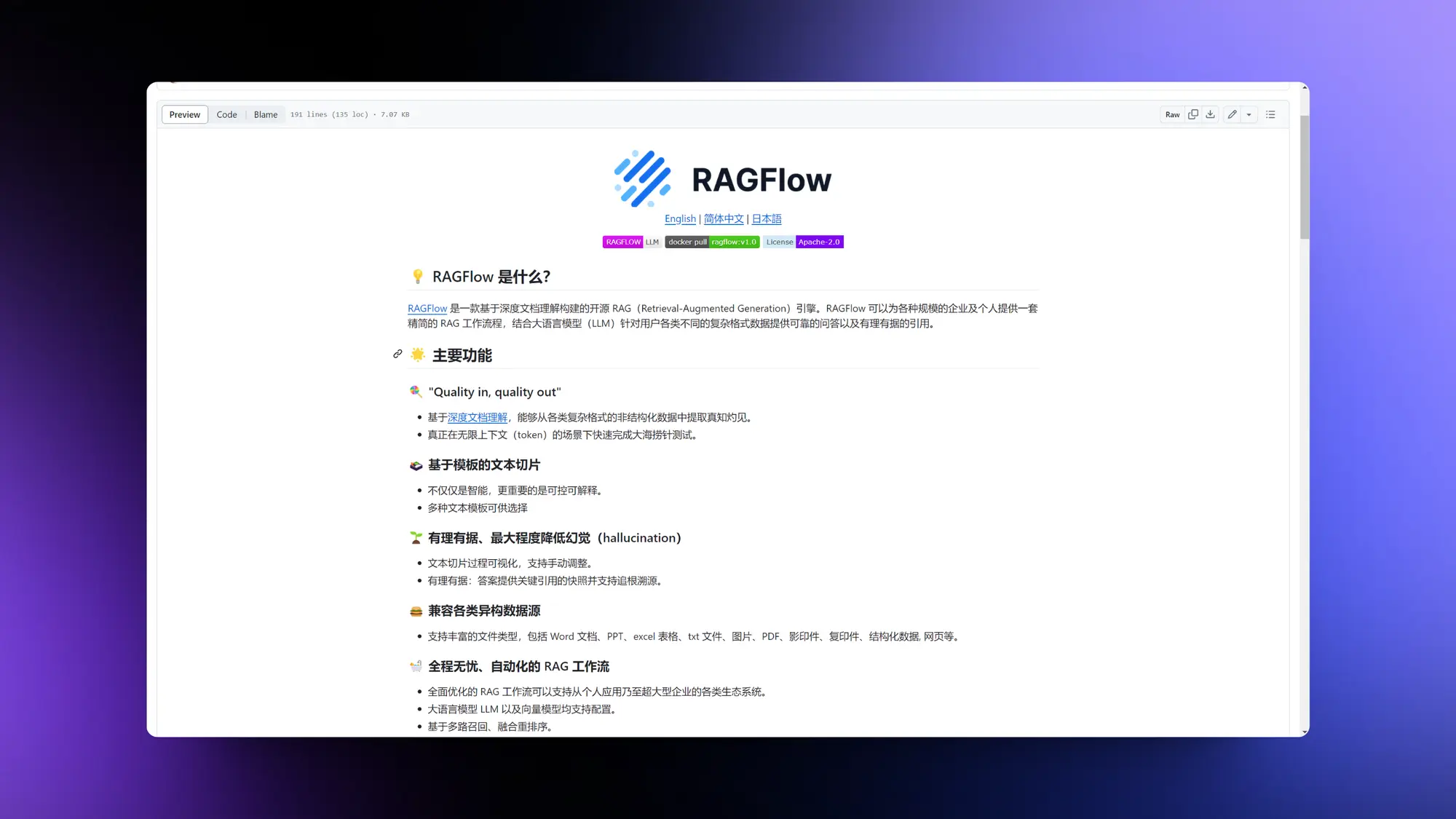Click the "RAGFlow 是什么?" heading
This screenshot has height=819, width=1456.
coord(480,277)
